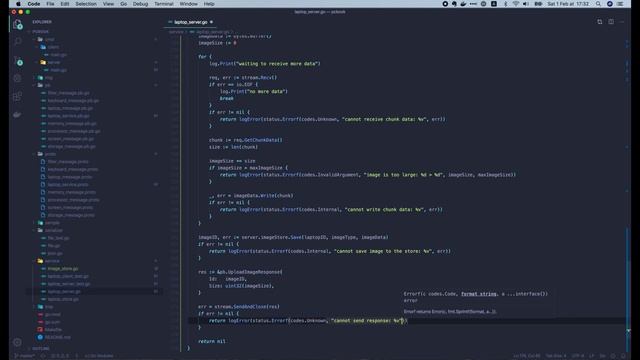Click the feedback smiley in status bar
The image size is (640, 360).
pyautogui.click(x=613, y=356)
